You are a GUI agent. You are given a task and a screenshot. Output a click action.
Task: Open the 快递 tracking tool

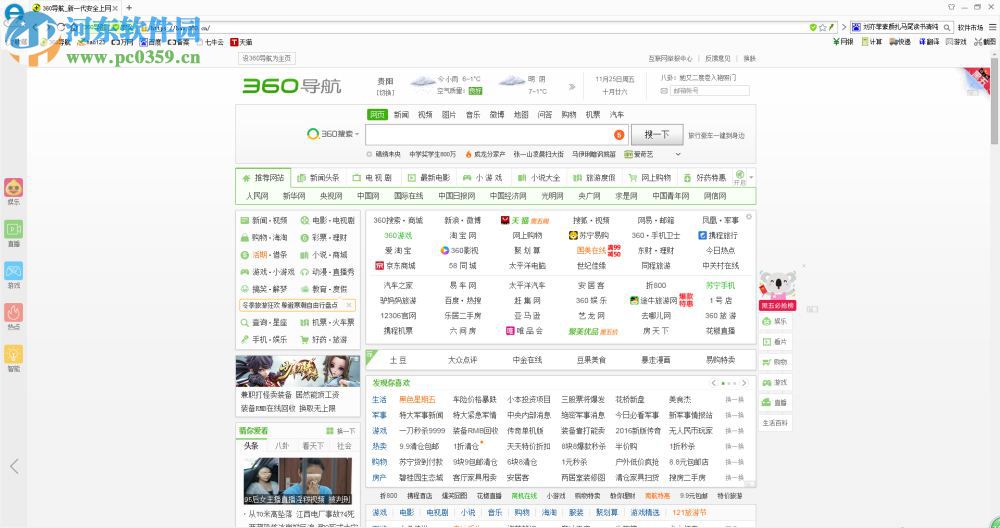900,42
